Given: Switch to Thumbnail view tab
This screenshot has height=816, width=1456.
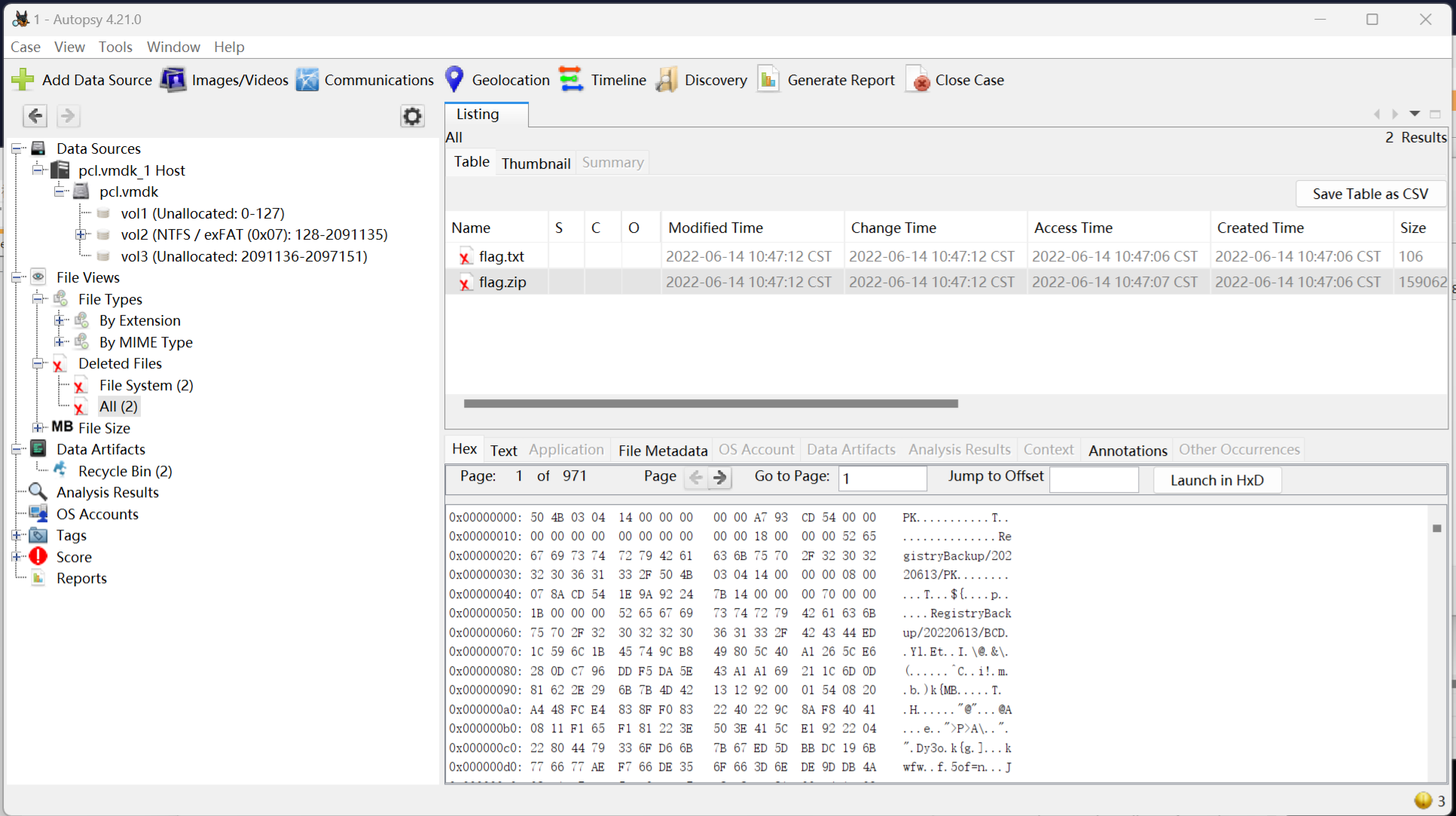Looking at the screenshot, I should 536,164.
